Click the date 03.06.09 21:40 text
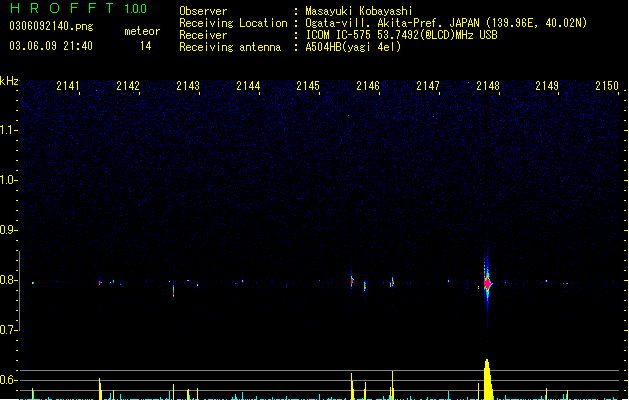Screen dimensions: 629x400 51,46
